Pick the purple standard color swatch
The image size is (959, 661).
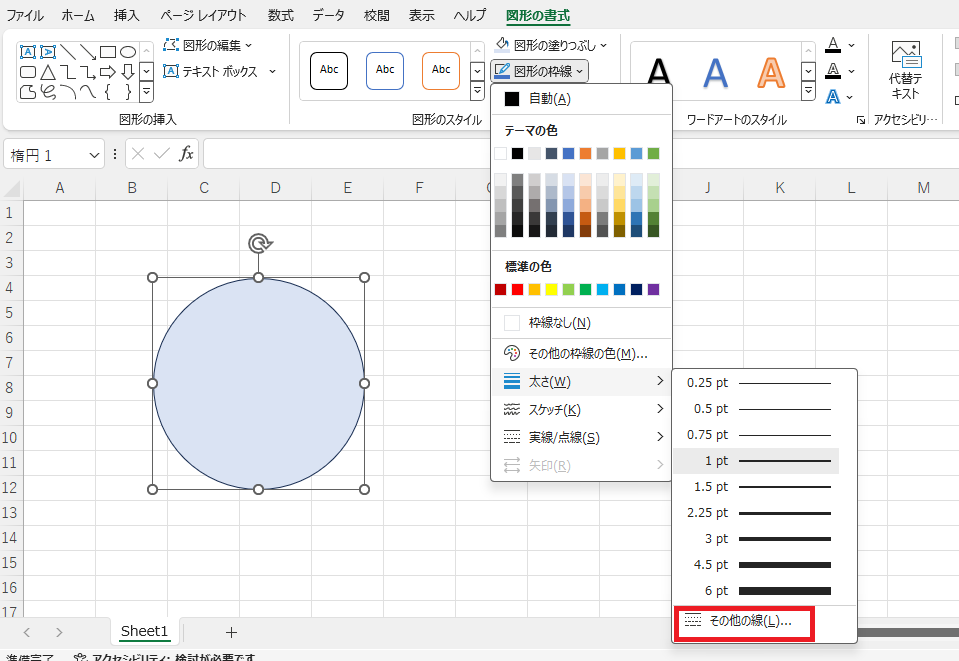pos(654,289)
